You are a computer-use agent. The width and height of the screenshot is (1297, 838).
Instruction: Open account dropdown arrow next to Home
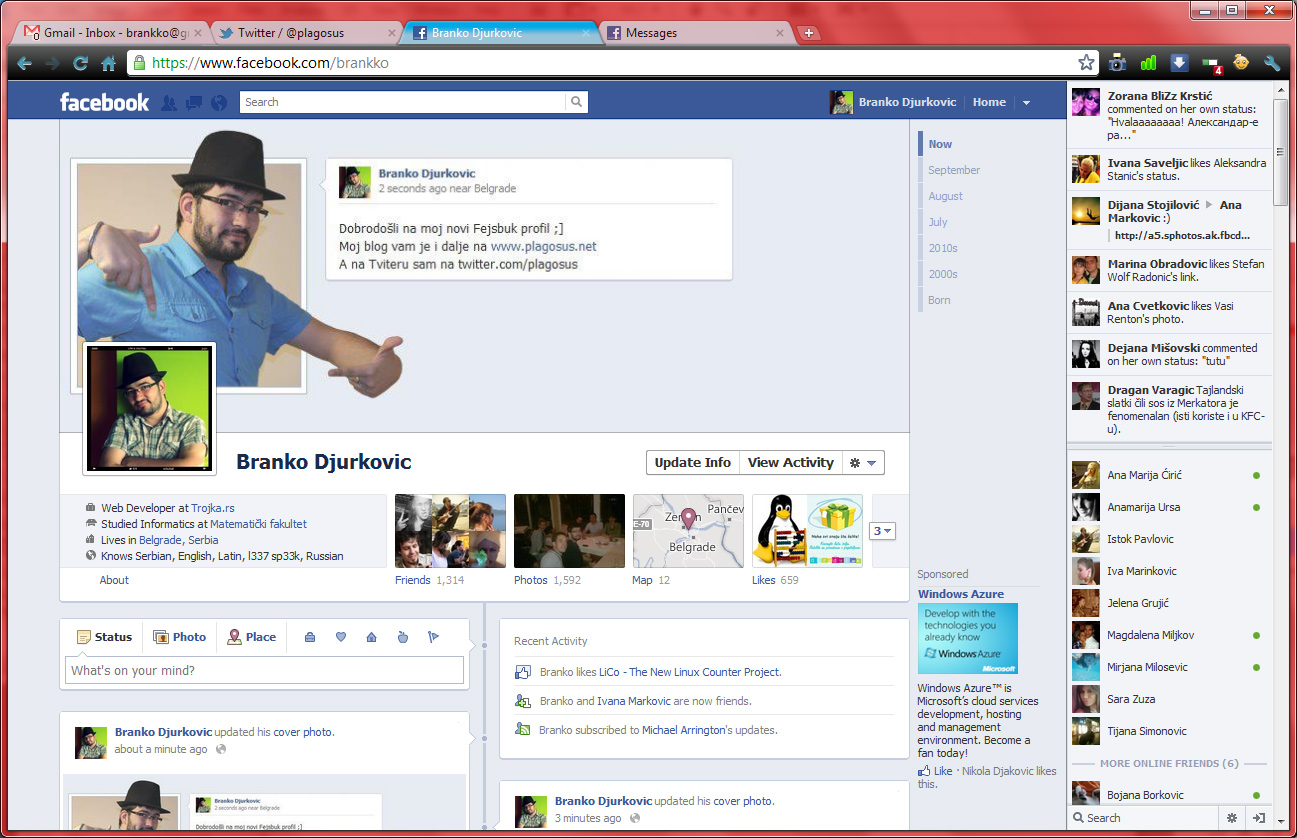coord(1026,102)
